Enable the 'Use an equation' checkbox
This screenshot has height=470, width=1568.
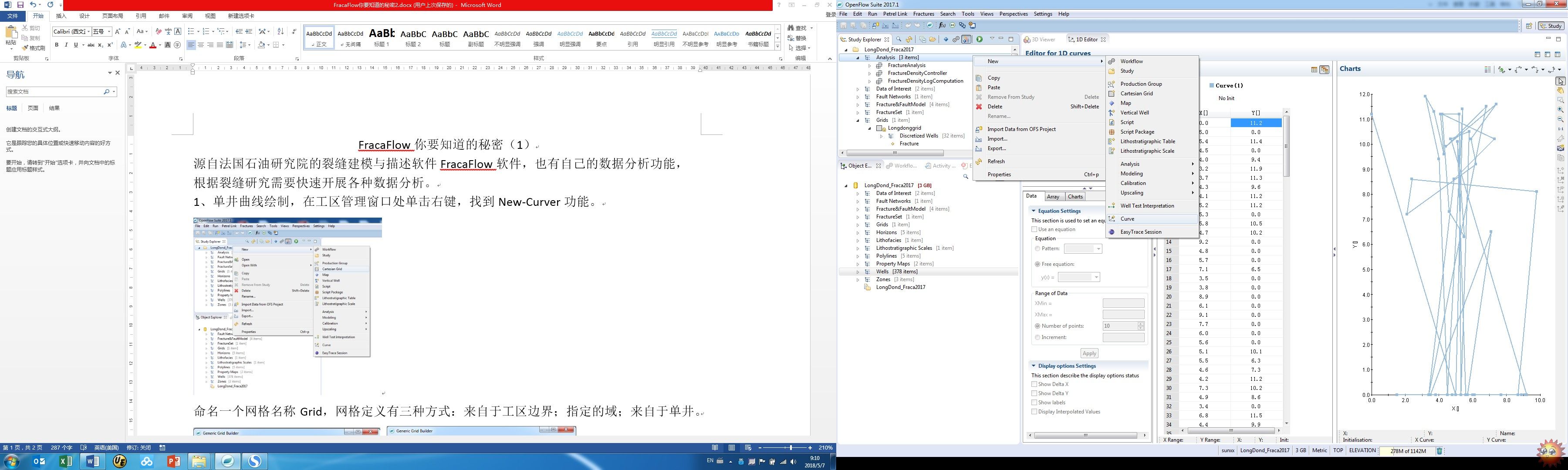[1034, 229]
